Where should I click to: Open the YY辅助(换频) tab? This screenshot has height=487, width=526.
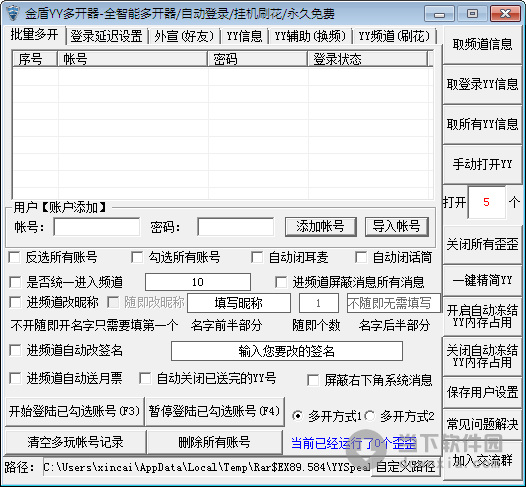pos(310,37)
